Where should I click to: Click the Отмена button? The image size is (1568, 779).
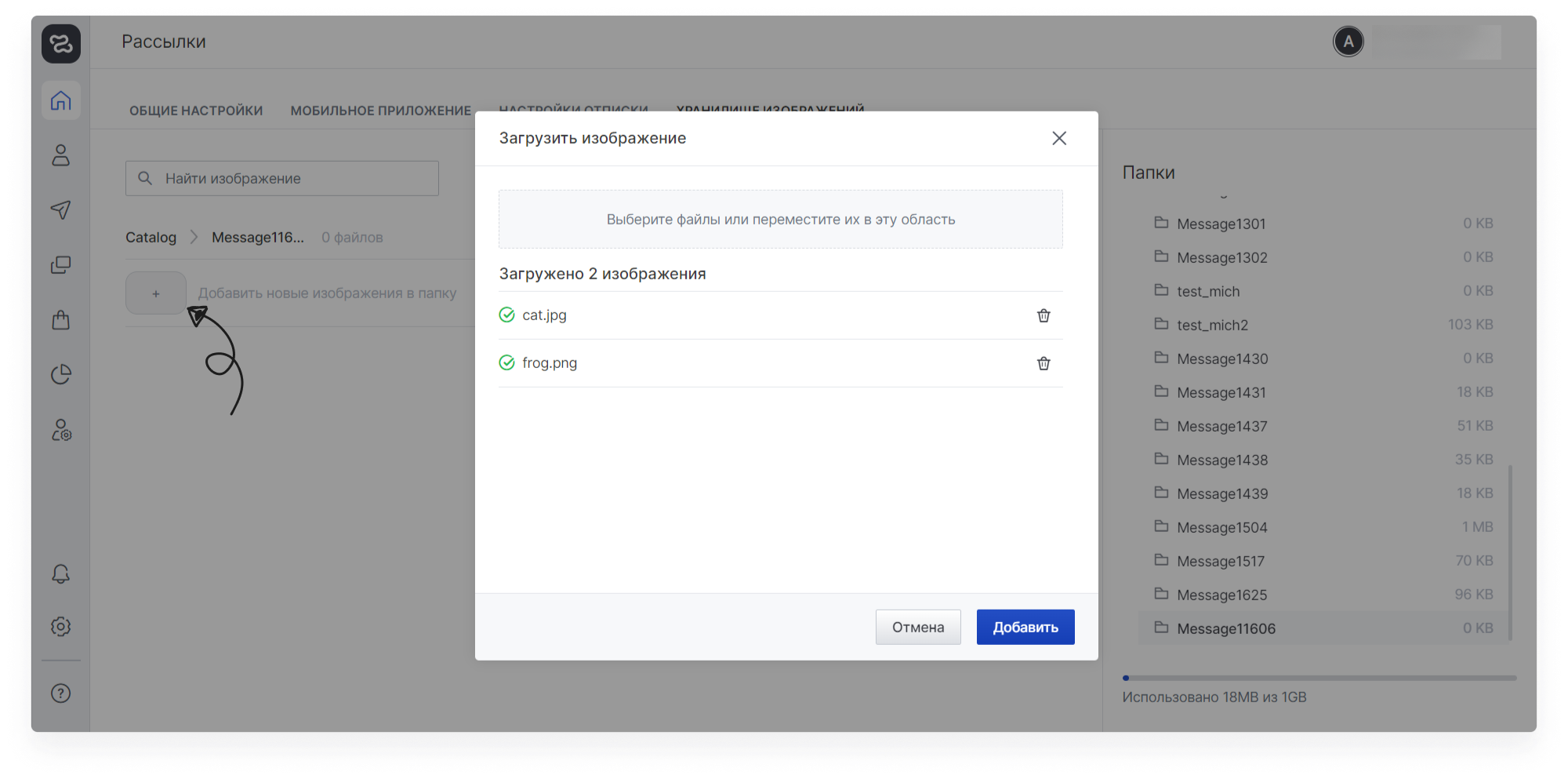[918, 627]
